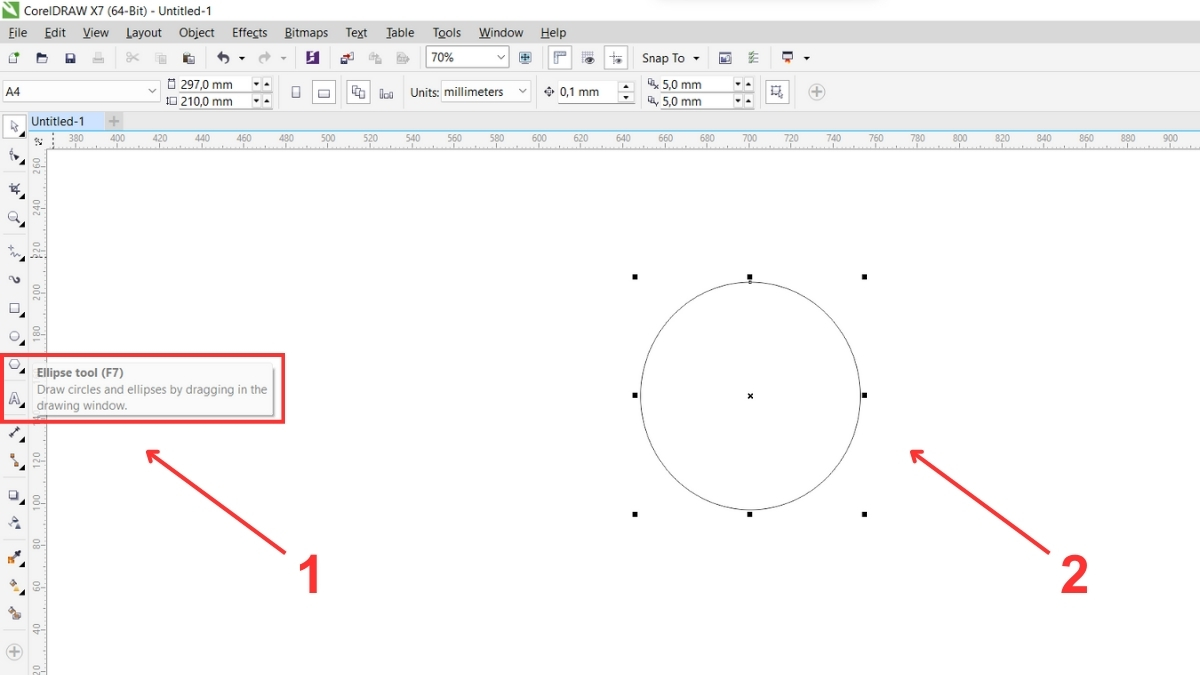Screen dimensions: 1200x675
Task: Click the Import icon
Action: click(346, 58)
